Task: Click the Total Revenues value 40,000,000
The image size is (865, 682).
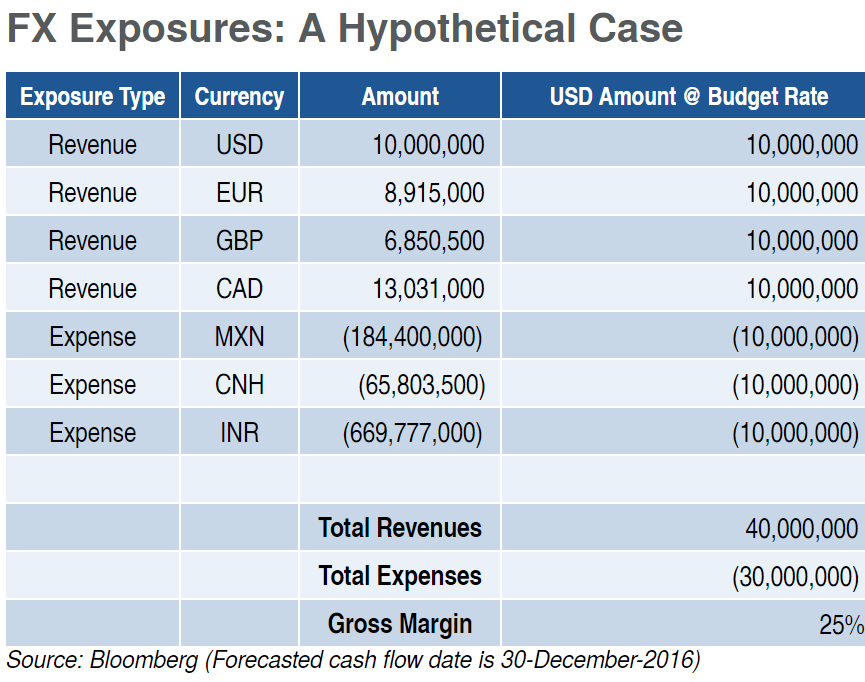Action: pyautogui.click(x=801, y=528)
